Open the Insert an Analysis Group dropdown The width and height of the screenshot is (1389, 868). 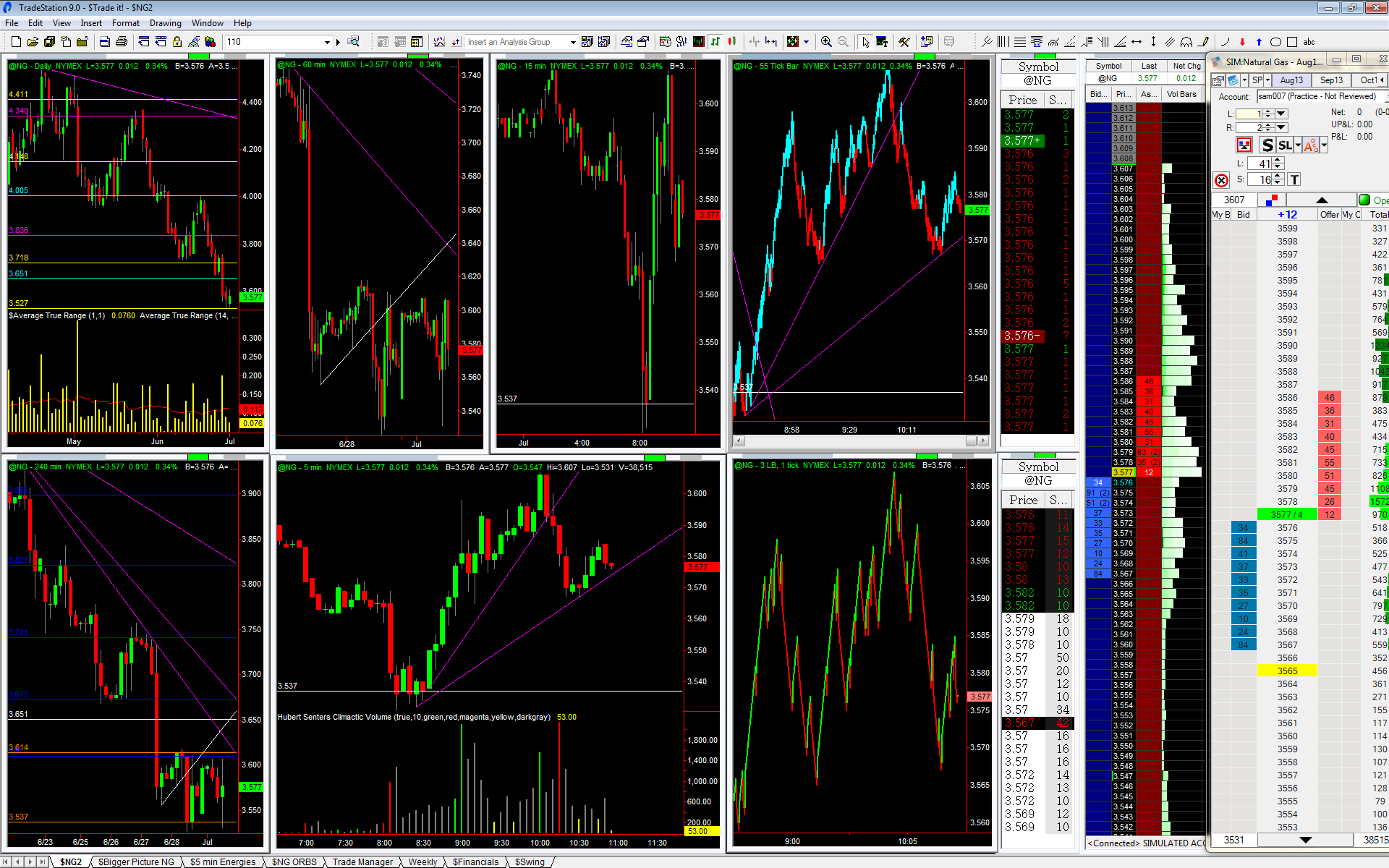point(573,42)
